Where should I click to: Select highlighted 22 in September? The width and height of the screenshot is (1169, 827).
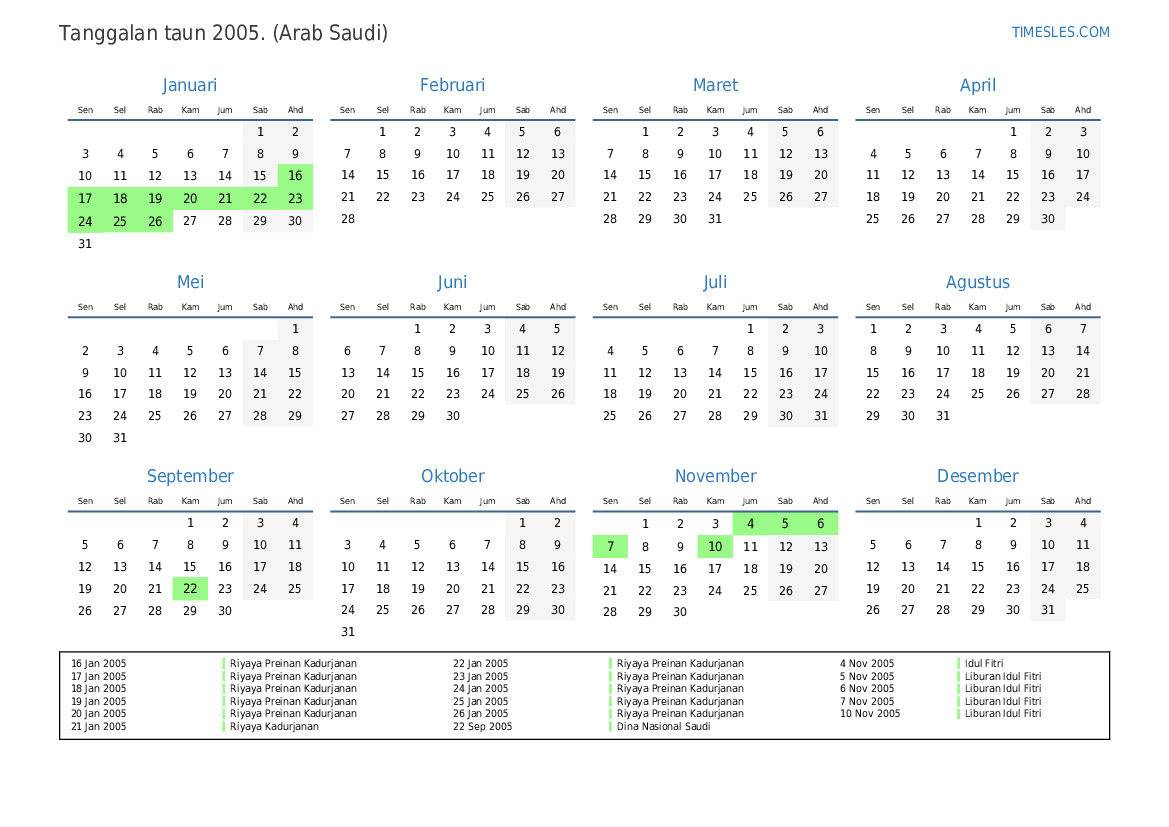click(190, 590)
